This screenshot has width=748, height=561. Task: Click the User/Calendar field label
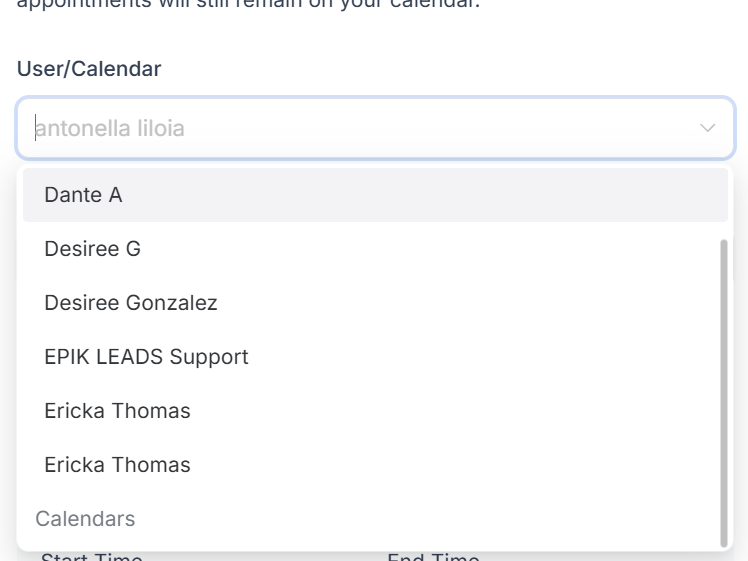pyautogui.click(x=89, y=69)
